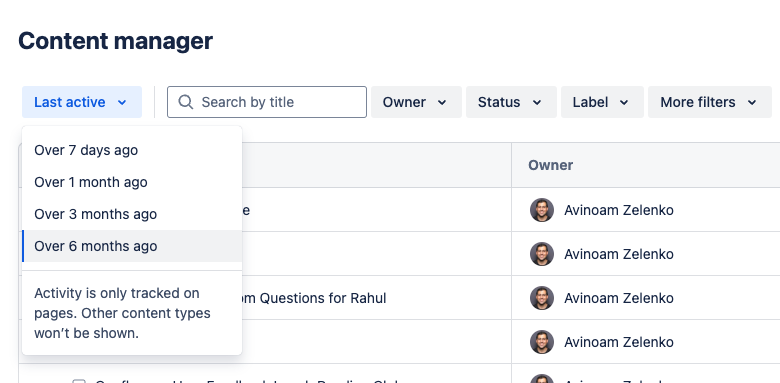Expand the More filters dropdown
Image resolution: width=780 pixels, height=383 pixels.
click(x=710, y=102)
